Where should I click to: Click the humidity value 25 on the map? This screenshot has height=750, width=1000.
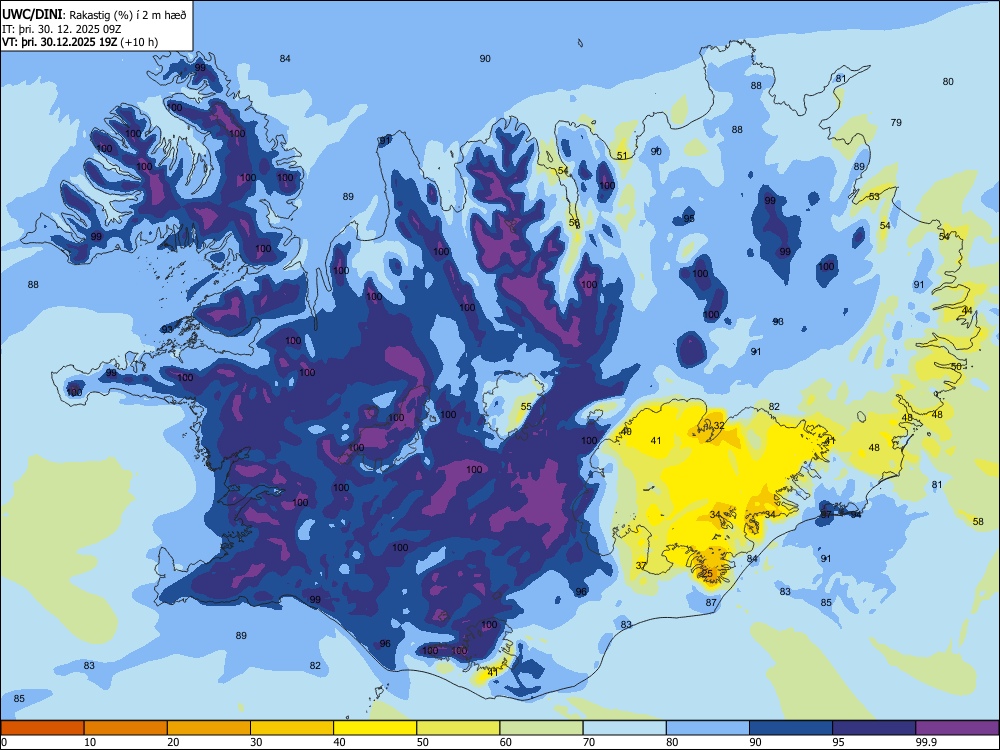pos(707,573)
